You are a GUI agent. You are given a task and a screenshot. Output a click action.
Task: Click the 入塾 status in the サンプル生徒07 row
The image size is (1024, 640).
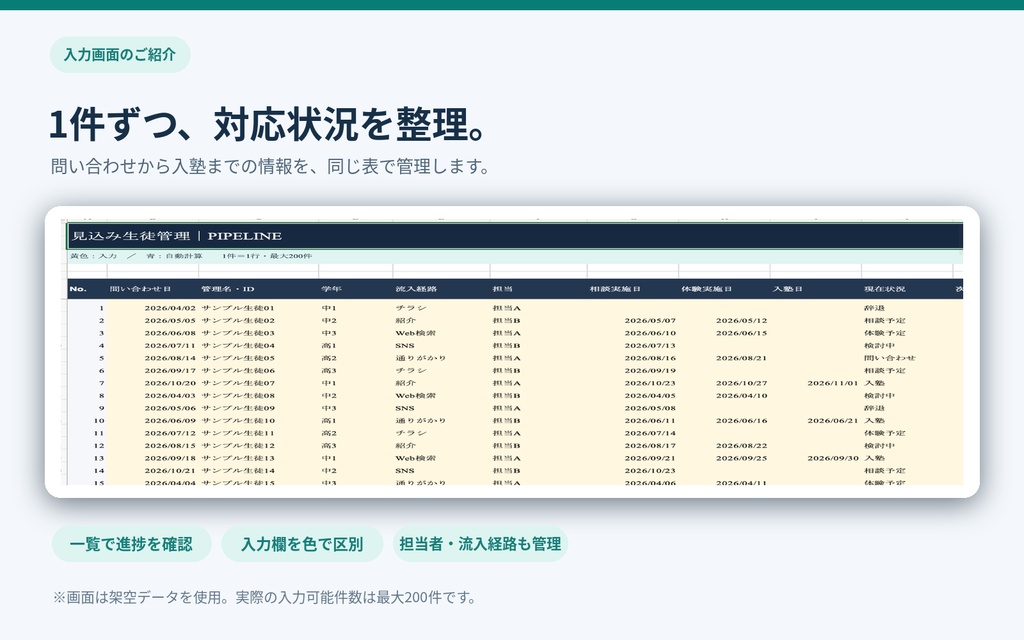(x=874, y=383)
